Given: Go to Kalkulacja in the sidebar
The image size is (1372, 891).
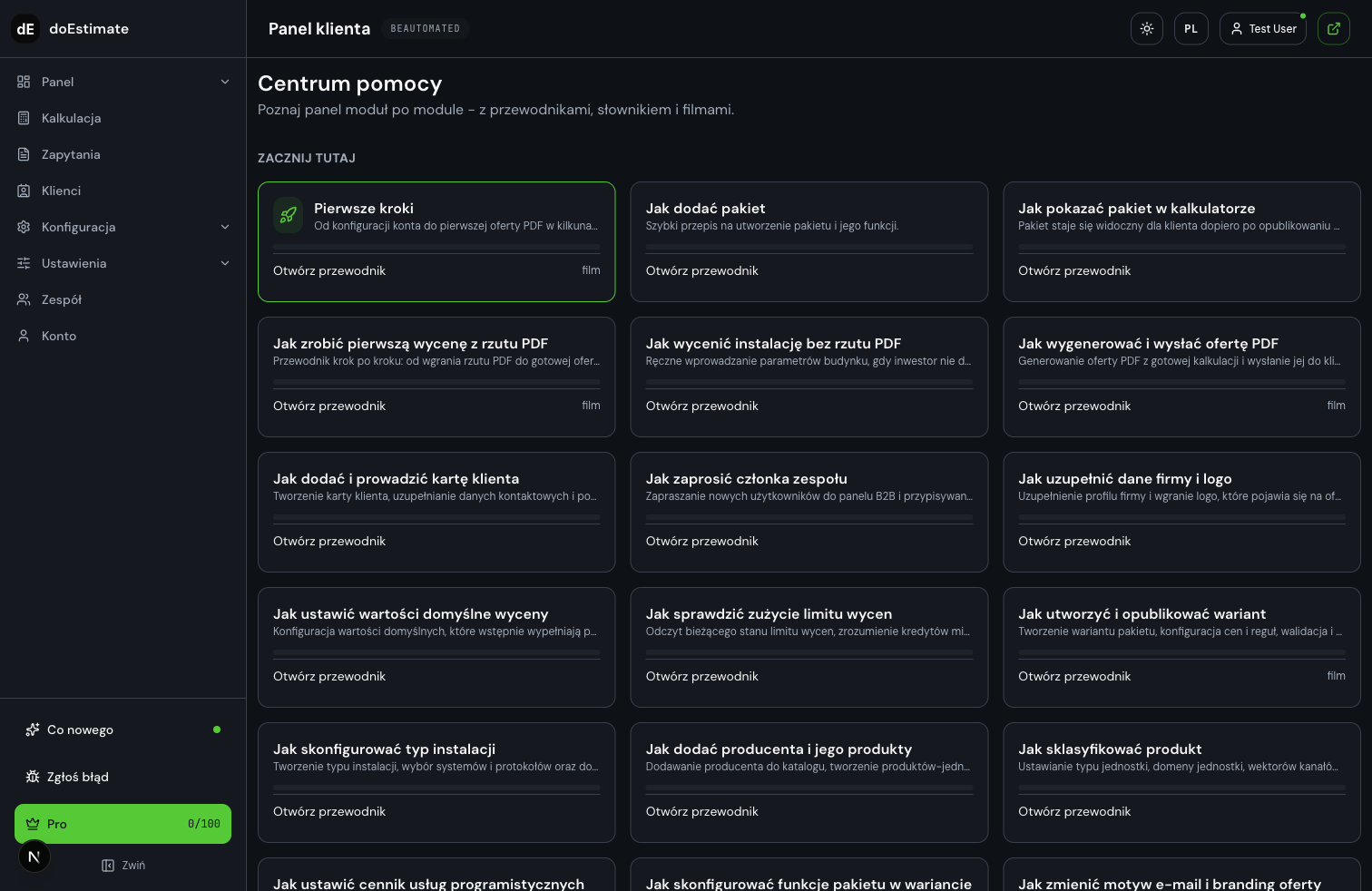Looking at the screenshot, I should [123, 118].
